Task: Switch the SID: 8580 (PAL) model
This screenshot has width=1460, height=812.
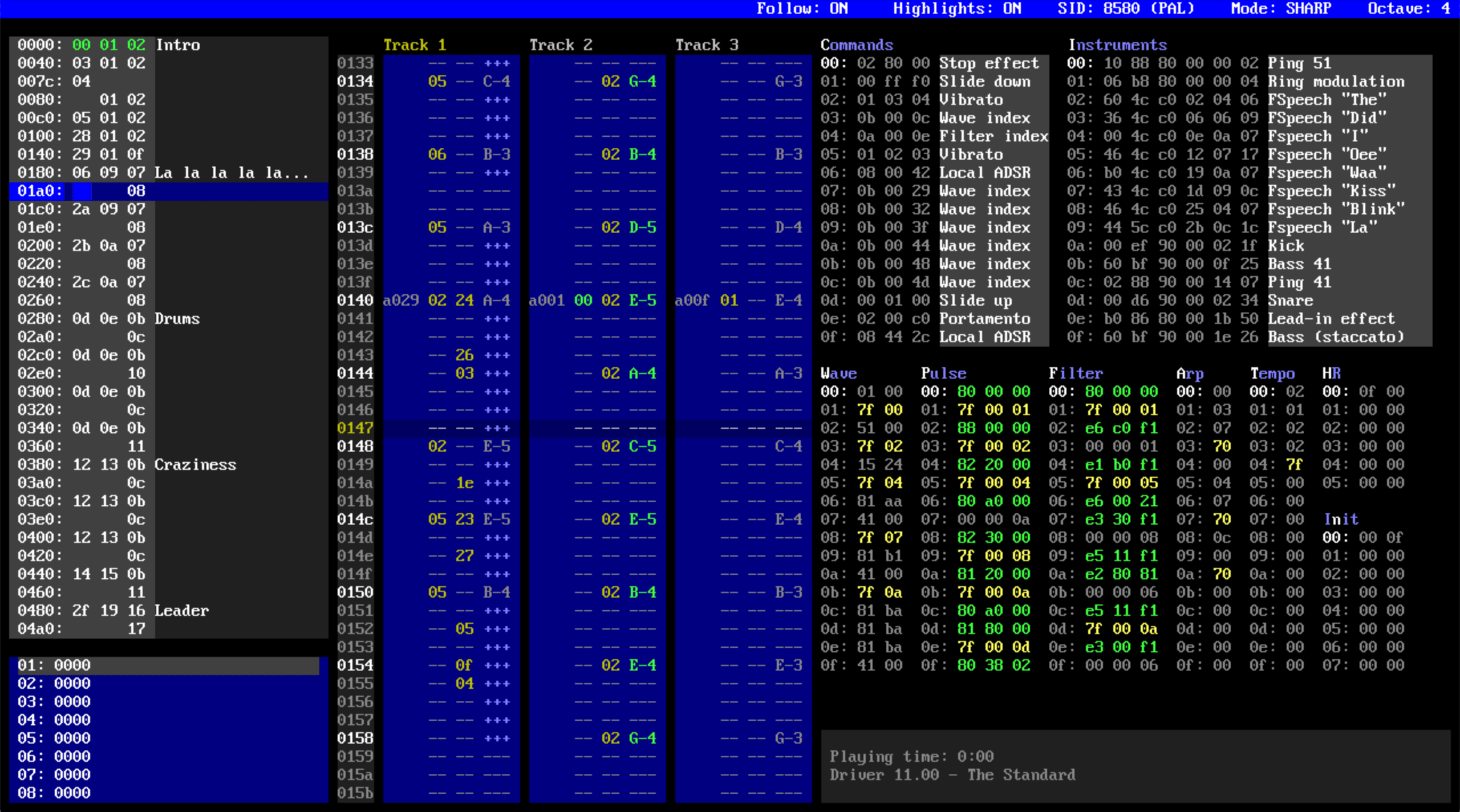Action: coord(1125,9)
